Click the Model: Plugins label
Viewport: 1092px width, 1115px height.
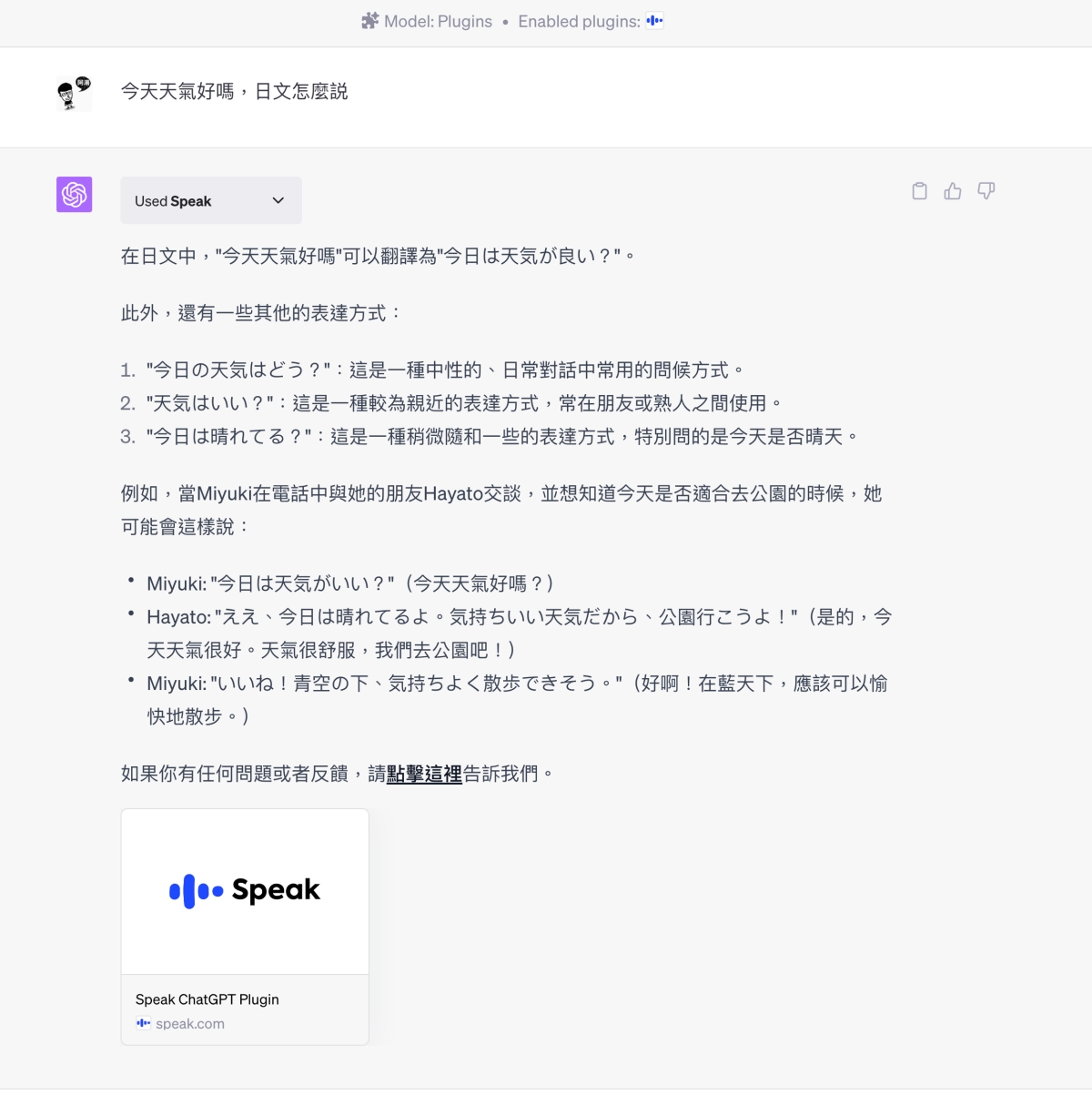(x=438, y=21)
